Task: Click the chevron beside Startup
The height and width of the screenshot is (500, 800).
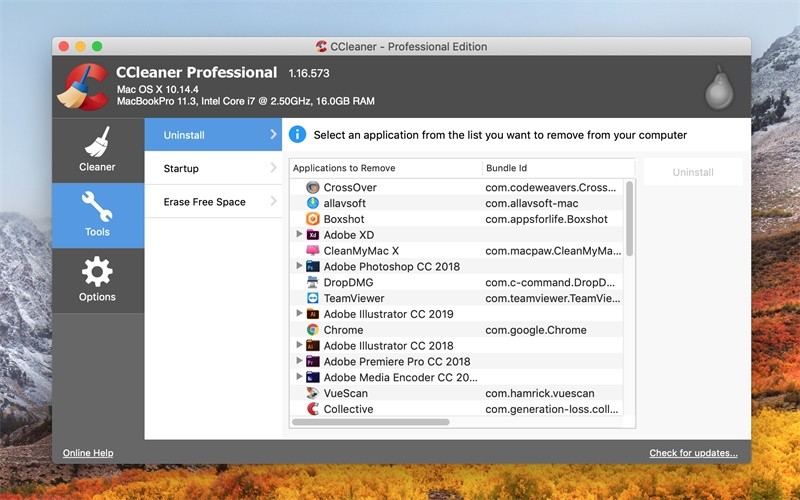Action: (273, 167)
